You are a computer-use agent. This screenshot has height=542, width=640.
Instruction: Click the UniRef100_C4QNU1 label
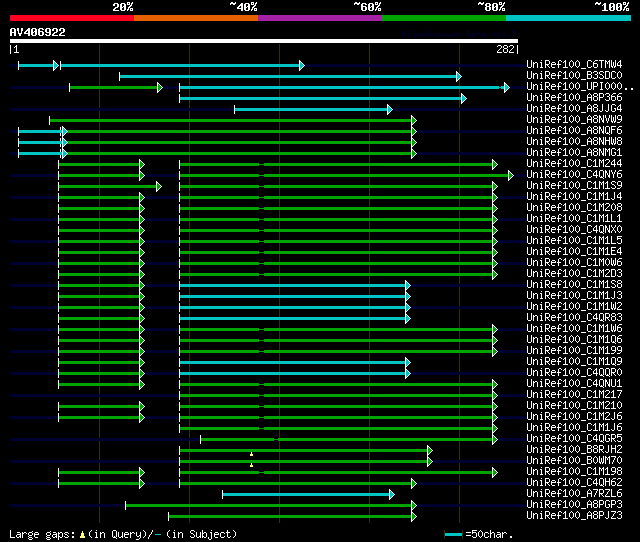click(x=574, y=384)
